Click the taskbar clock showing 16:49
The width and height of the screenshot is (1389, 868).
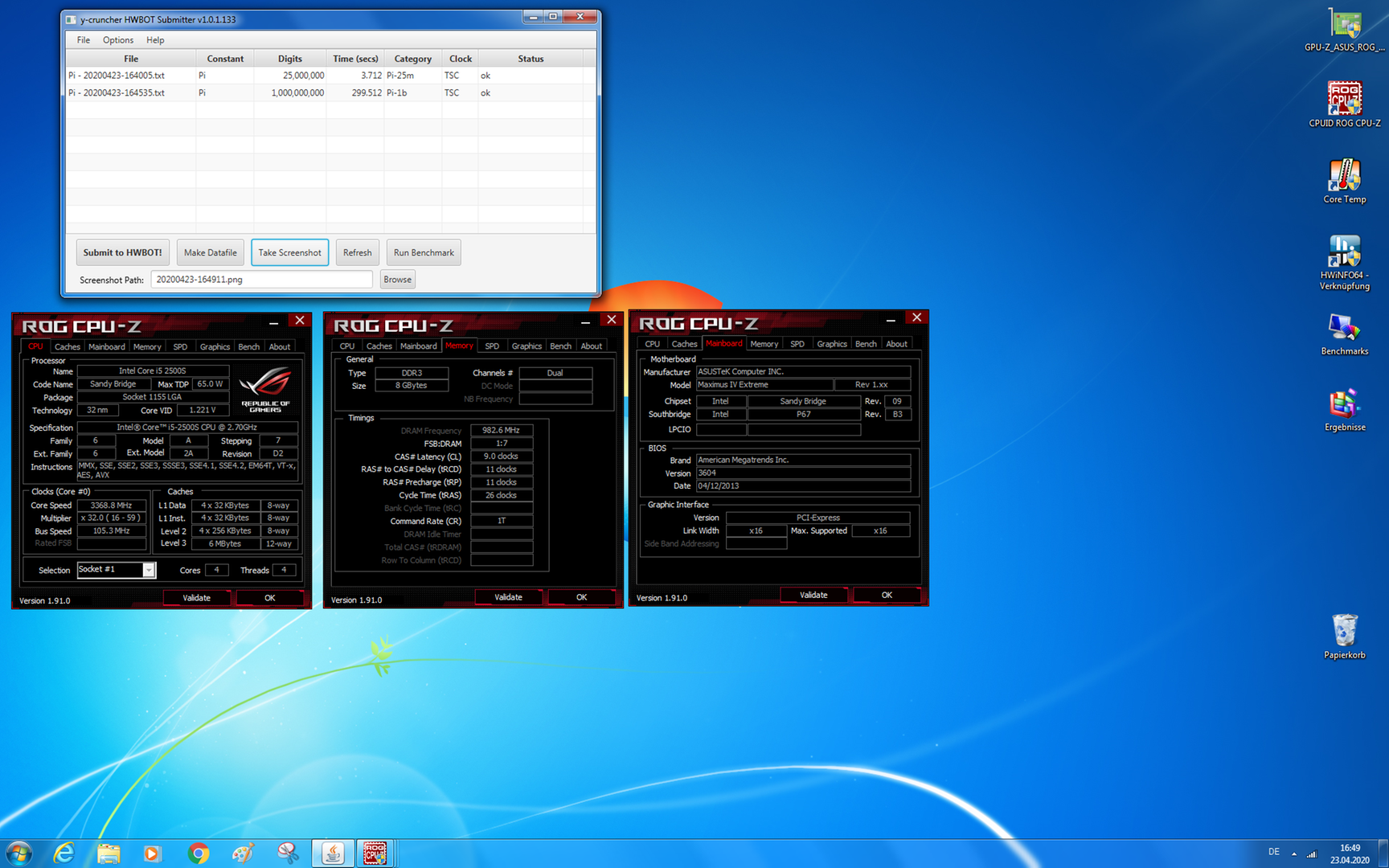click(x=1350, y=854)
